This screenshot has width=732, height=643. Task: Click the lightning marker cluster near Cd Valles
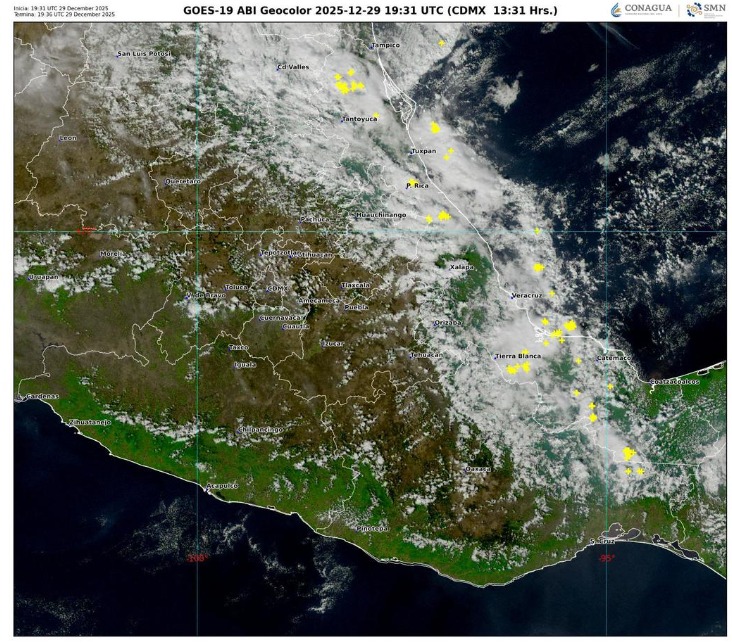[348, 84]
